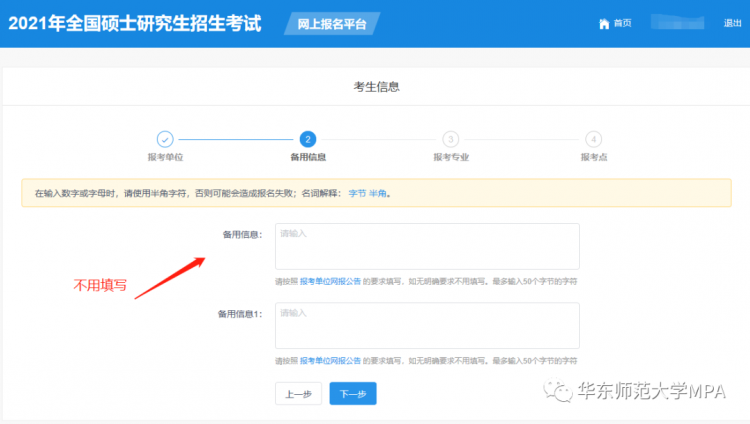Open 报考单位网报公告 link under 备用信息1 field
This screenshot has height=424, width=750.
click(x=330, y=360)
